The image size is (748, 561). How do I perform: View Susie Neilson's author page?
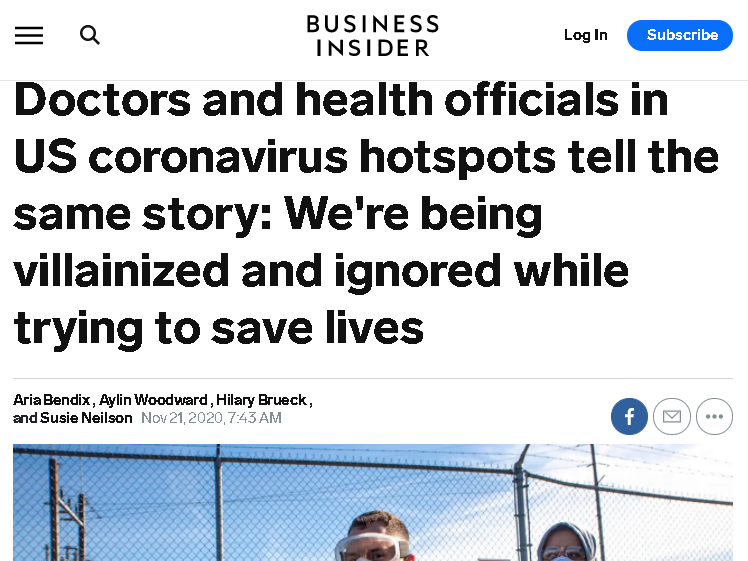point(86,418)
